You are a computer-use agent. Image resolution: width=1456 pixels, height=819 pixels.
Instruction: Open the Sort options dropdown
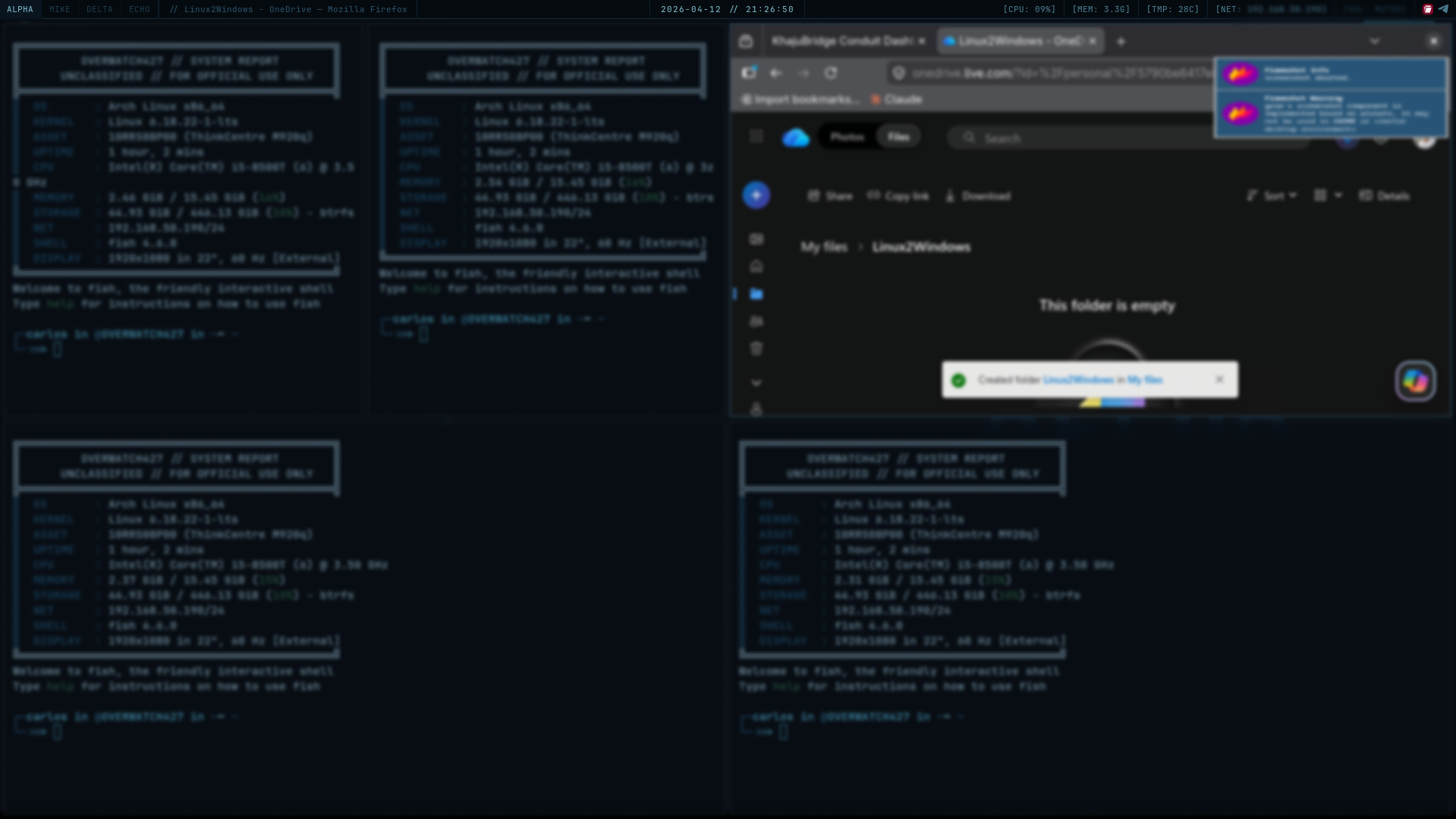[x=1272, y=195]
